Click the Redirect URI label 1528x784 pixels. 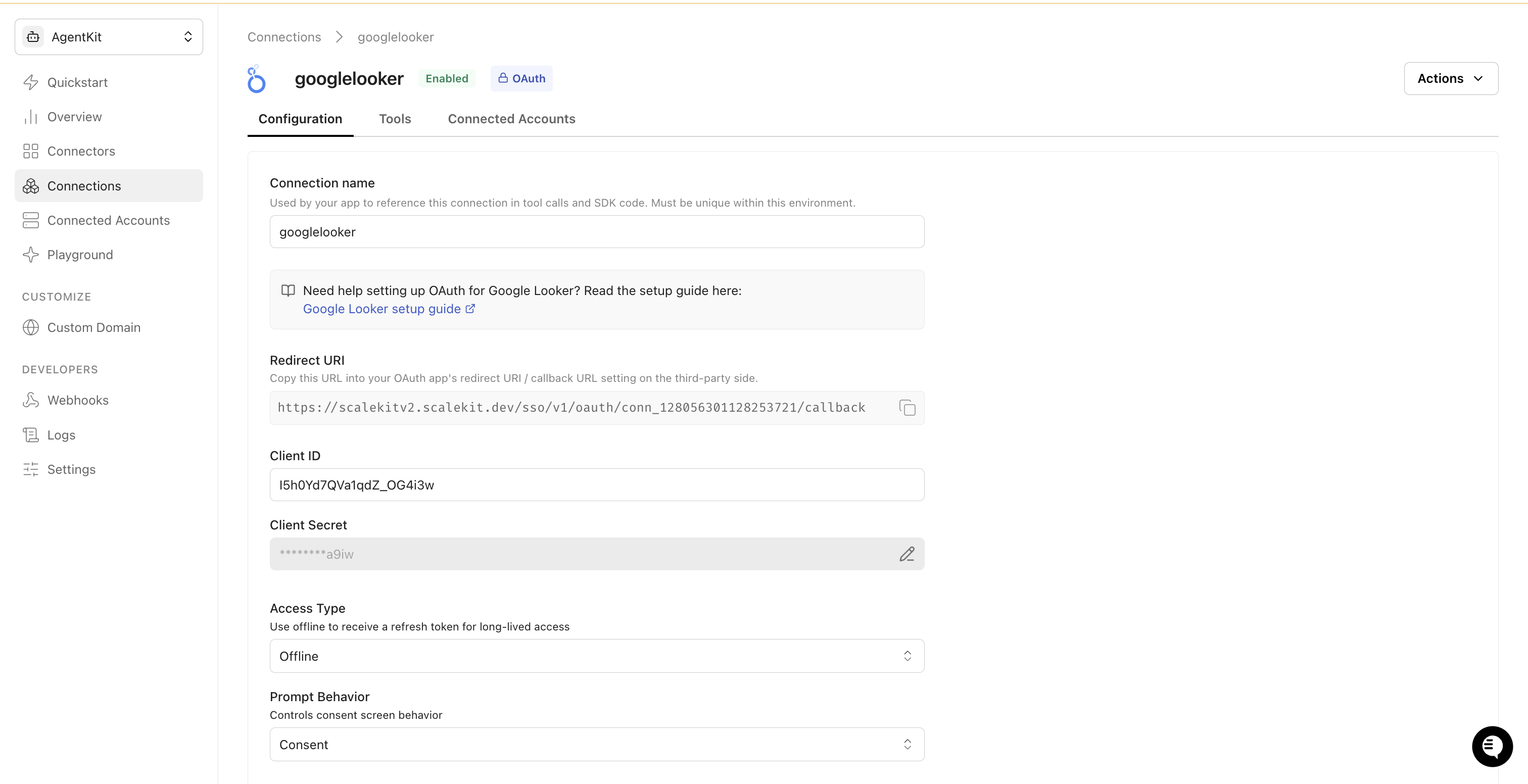[307, 361]
